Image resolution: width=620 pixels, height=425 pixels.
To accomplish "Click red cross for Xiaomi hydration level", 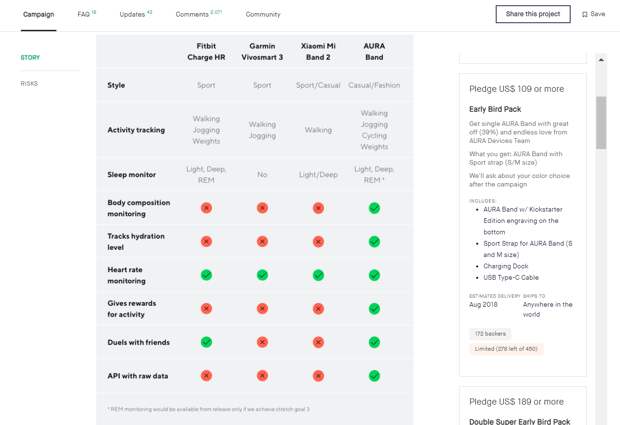I will (318, 242).
